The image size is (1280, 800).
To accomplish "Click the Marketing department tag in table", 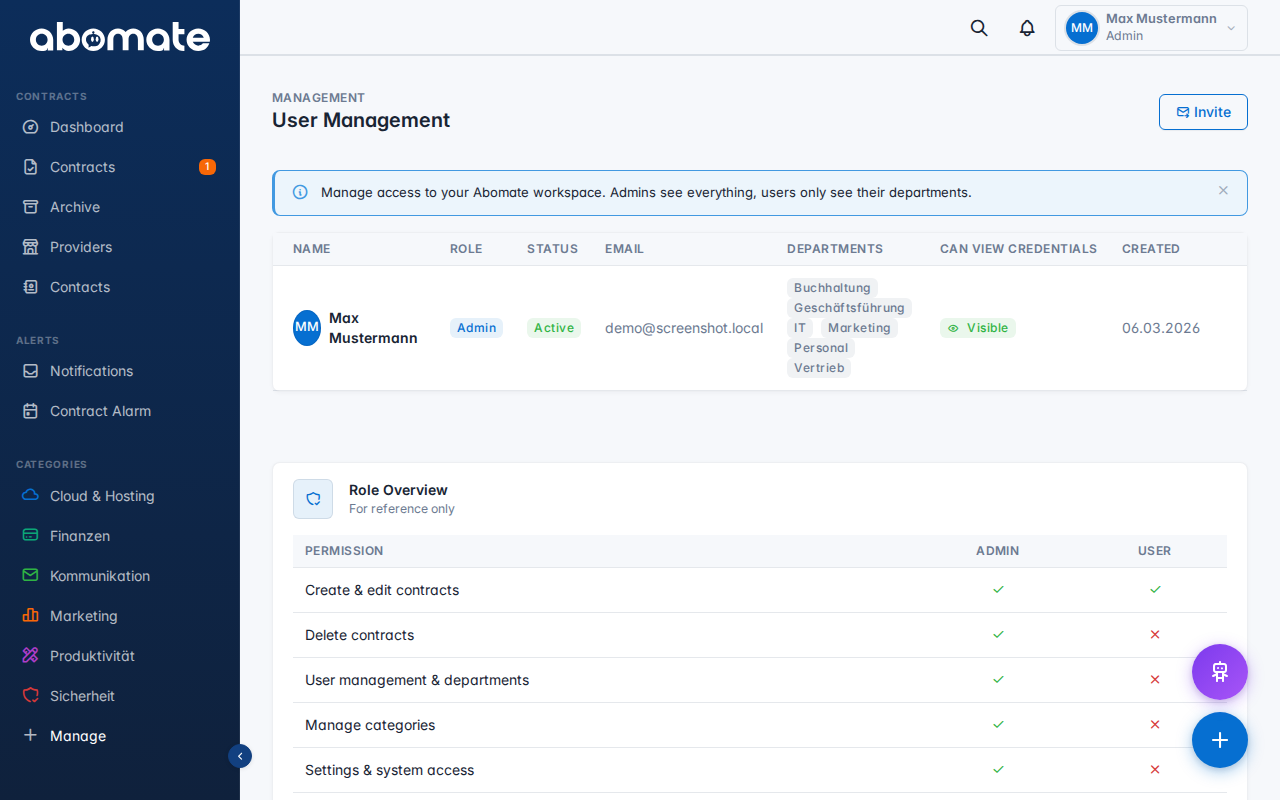I will pos(859,328).
